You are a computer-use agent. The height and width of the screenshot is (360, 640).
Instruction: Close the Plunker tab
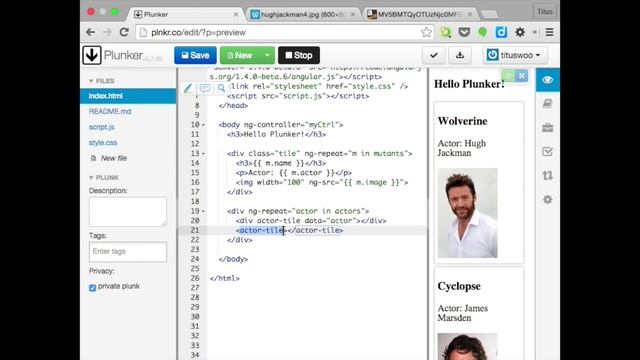pos(236,14)
